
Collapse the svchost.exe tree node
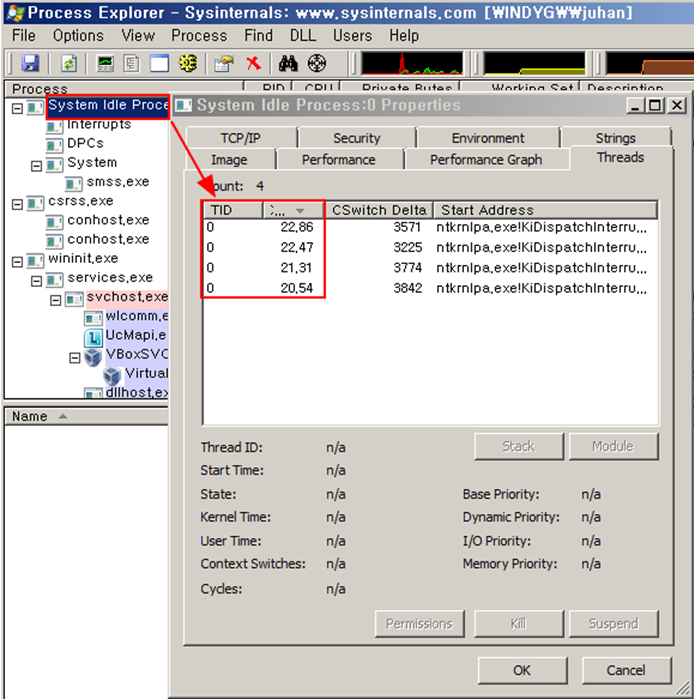pos(55,300)
